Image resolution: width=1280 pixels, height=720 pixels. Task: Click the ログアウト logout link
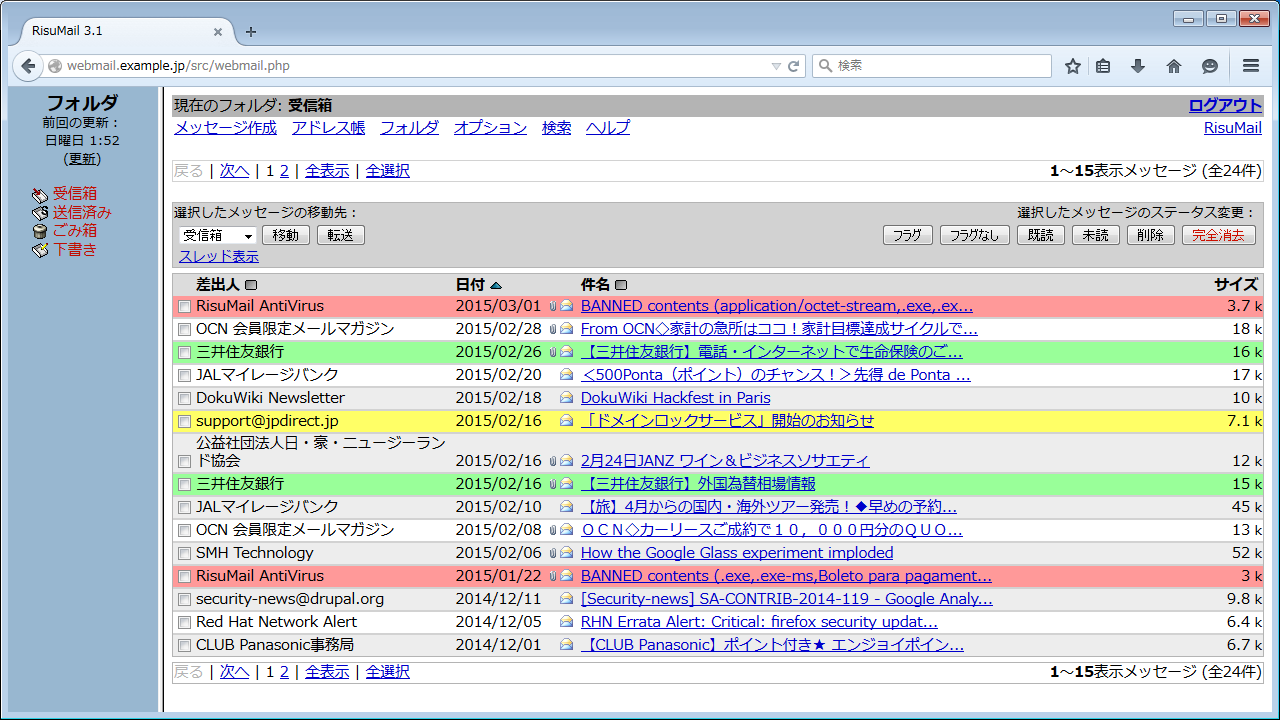[x=1225, y=105]
